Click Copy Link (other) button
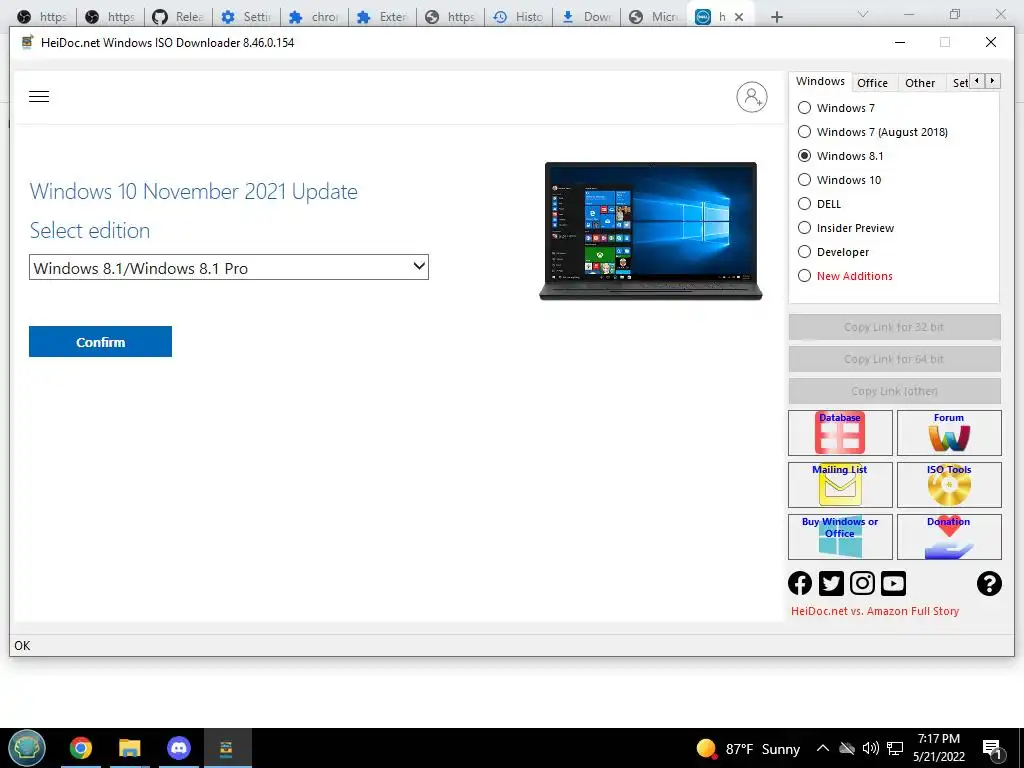Image resolution: width=1024 pixels, height=768 pixels. (894, 391)
